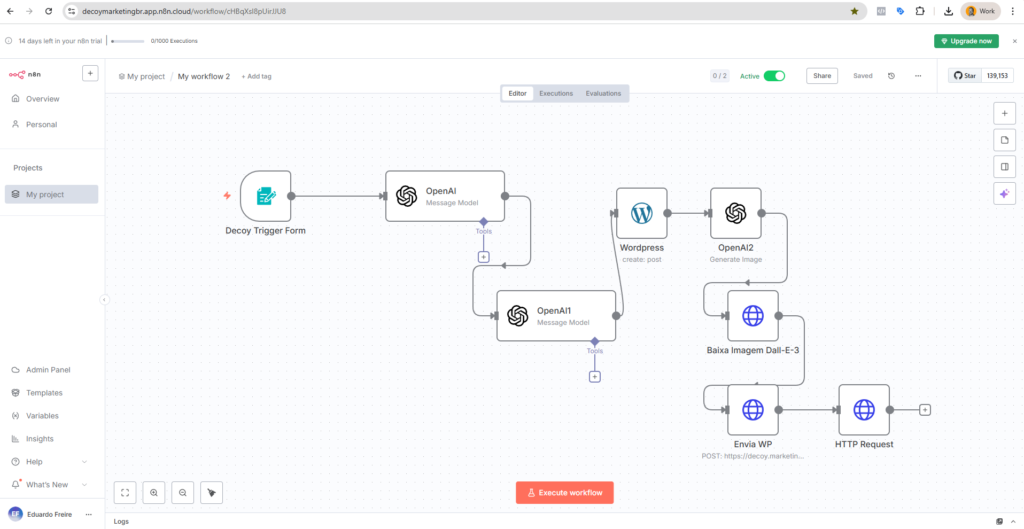This screenshot has width=1024, height=529.
Task: Add a tool to OpenAI node
Action: point(483,257)
